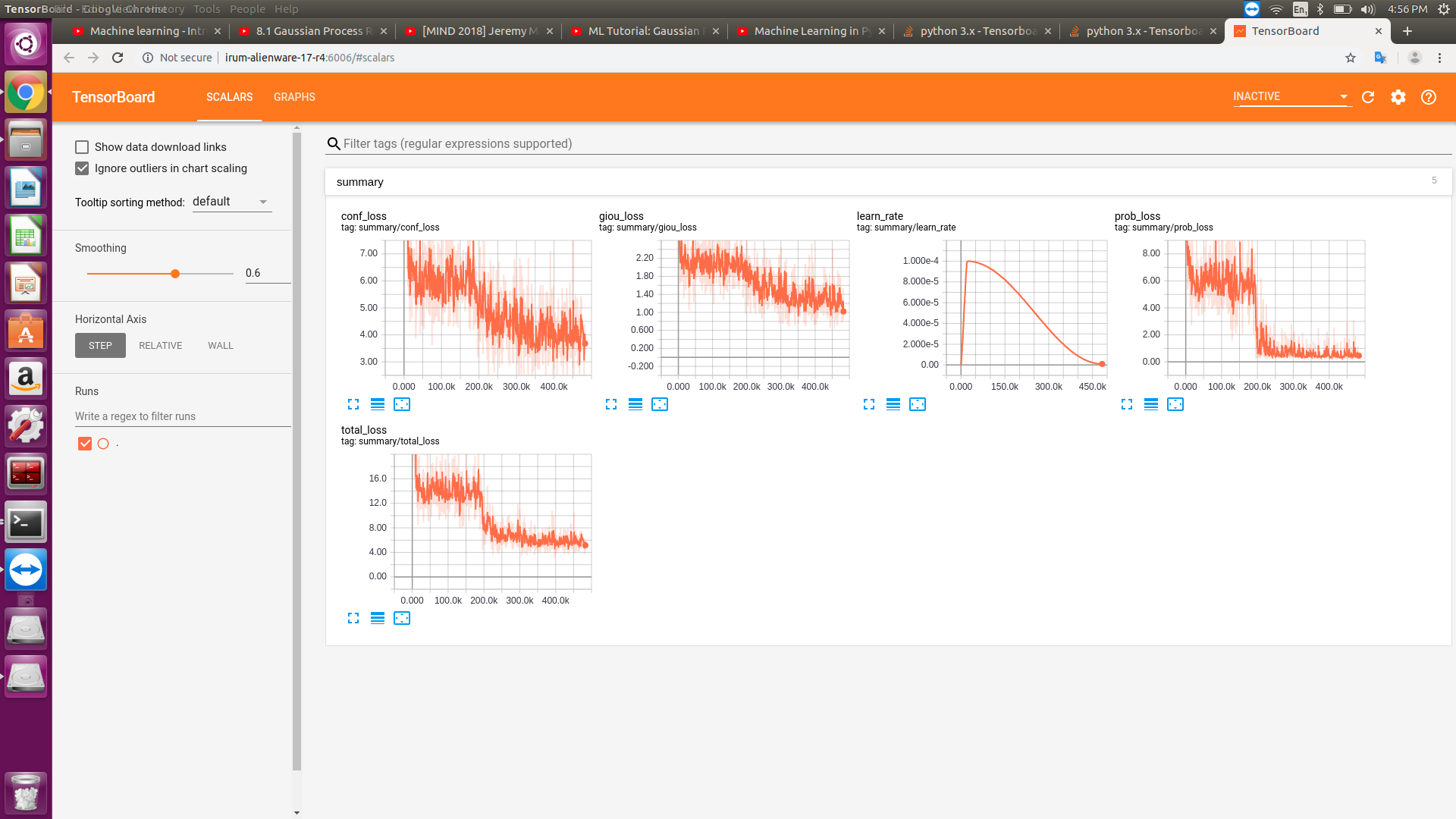Open Chrome three-dot menu
Image resolution: width=1456 pixels, height=819 pixels.
1439,58
